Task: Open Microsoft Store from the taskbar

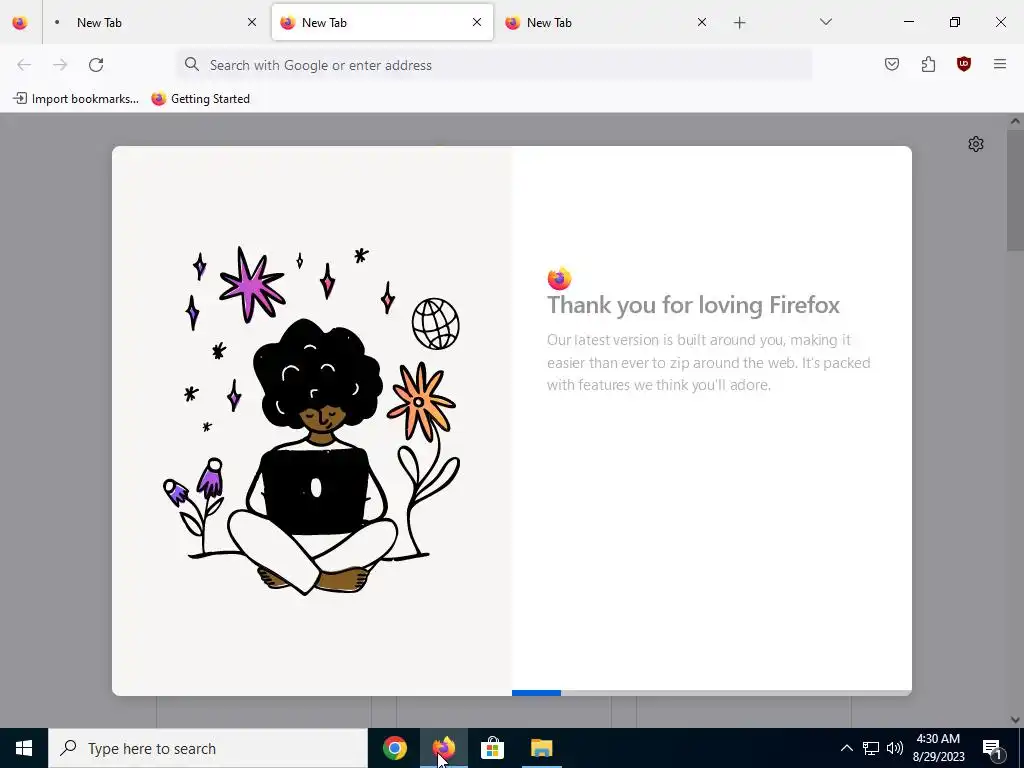Action: tap(492, 748)
